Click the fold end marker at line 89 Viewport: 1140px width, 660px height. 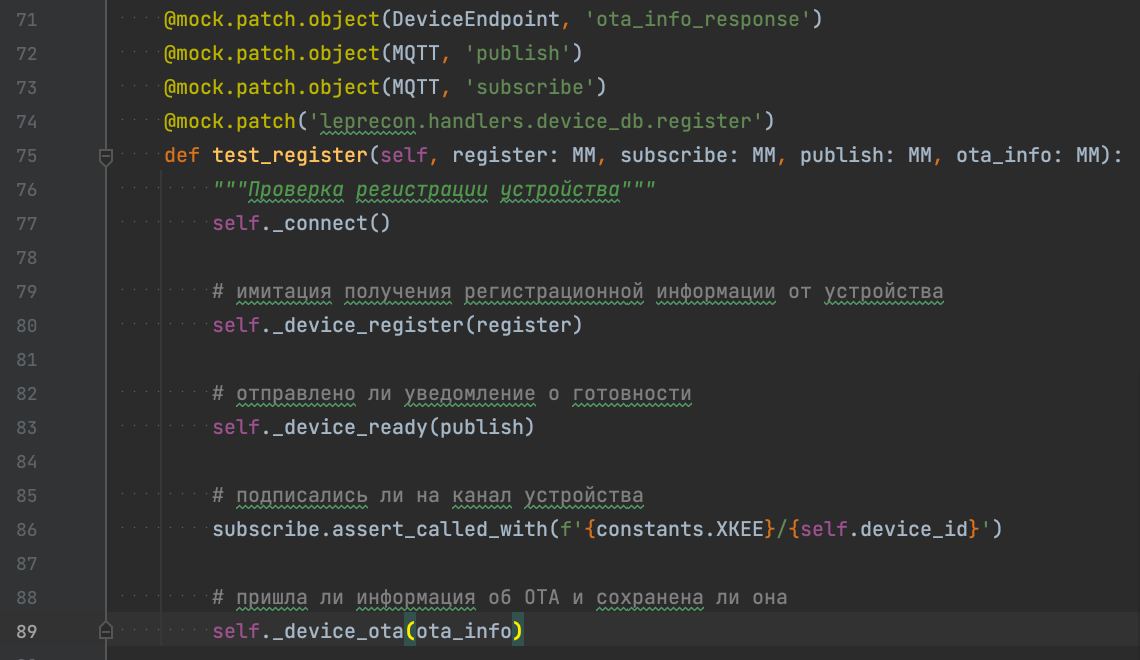click(105, 631)
